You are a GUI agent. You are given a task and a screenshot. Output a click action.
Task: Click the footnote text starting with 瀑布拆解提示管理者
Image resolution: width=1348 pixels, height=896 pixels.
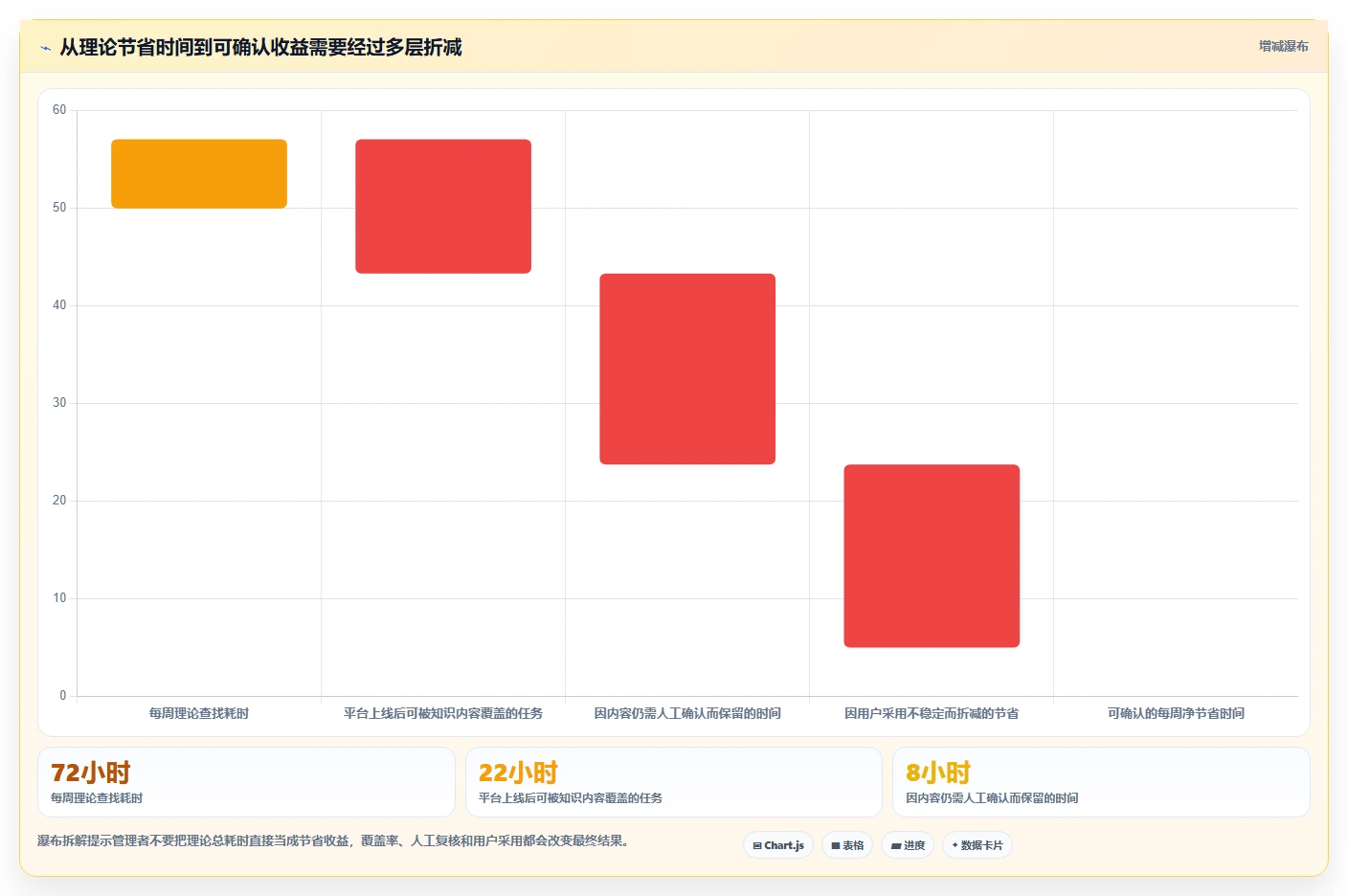click(x=335, y=841)
